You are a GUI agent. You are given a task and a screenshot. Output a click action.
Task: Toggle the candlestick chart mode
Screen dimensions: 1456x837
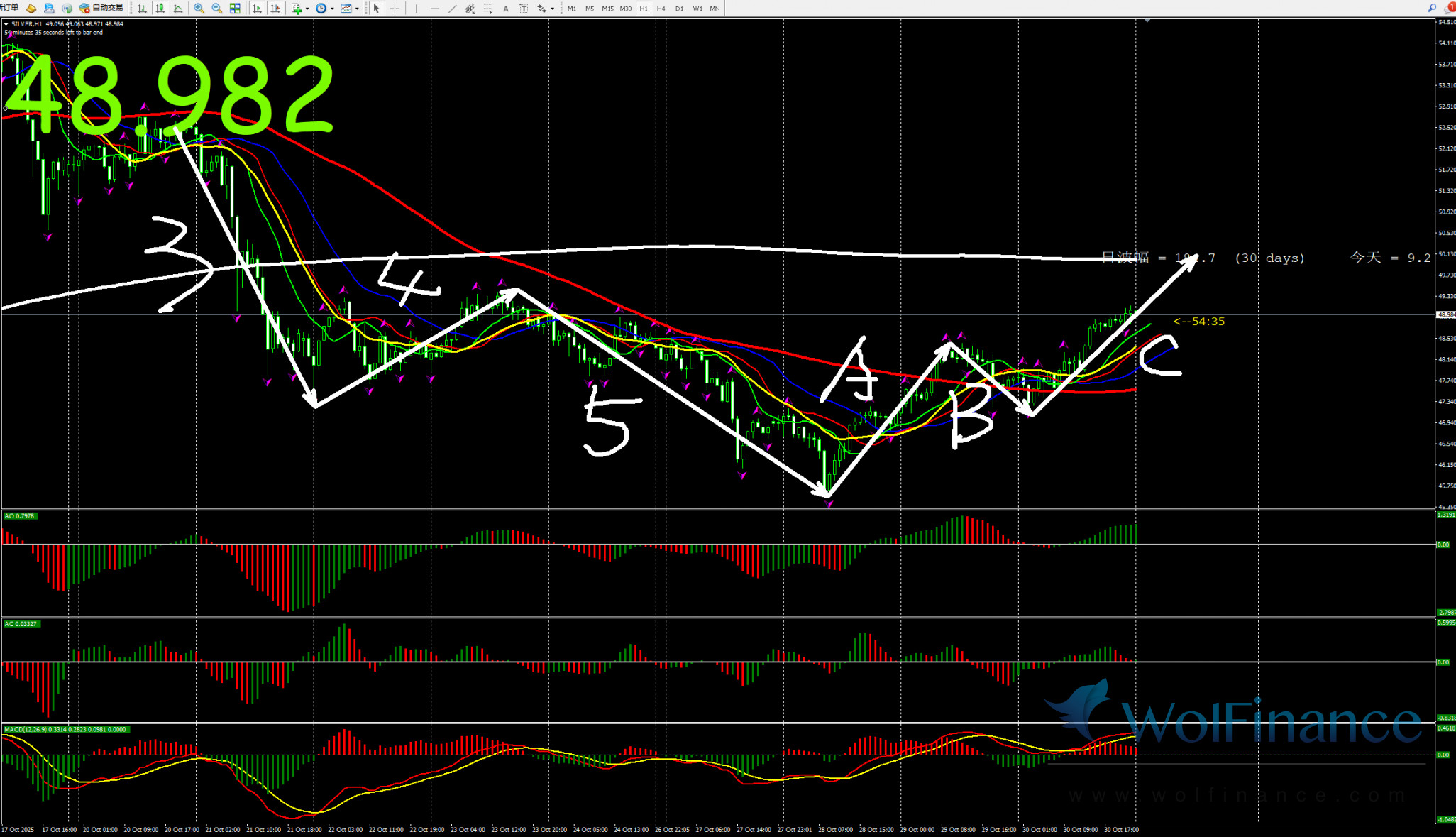160,9
